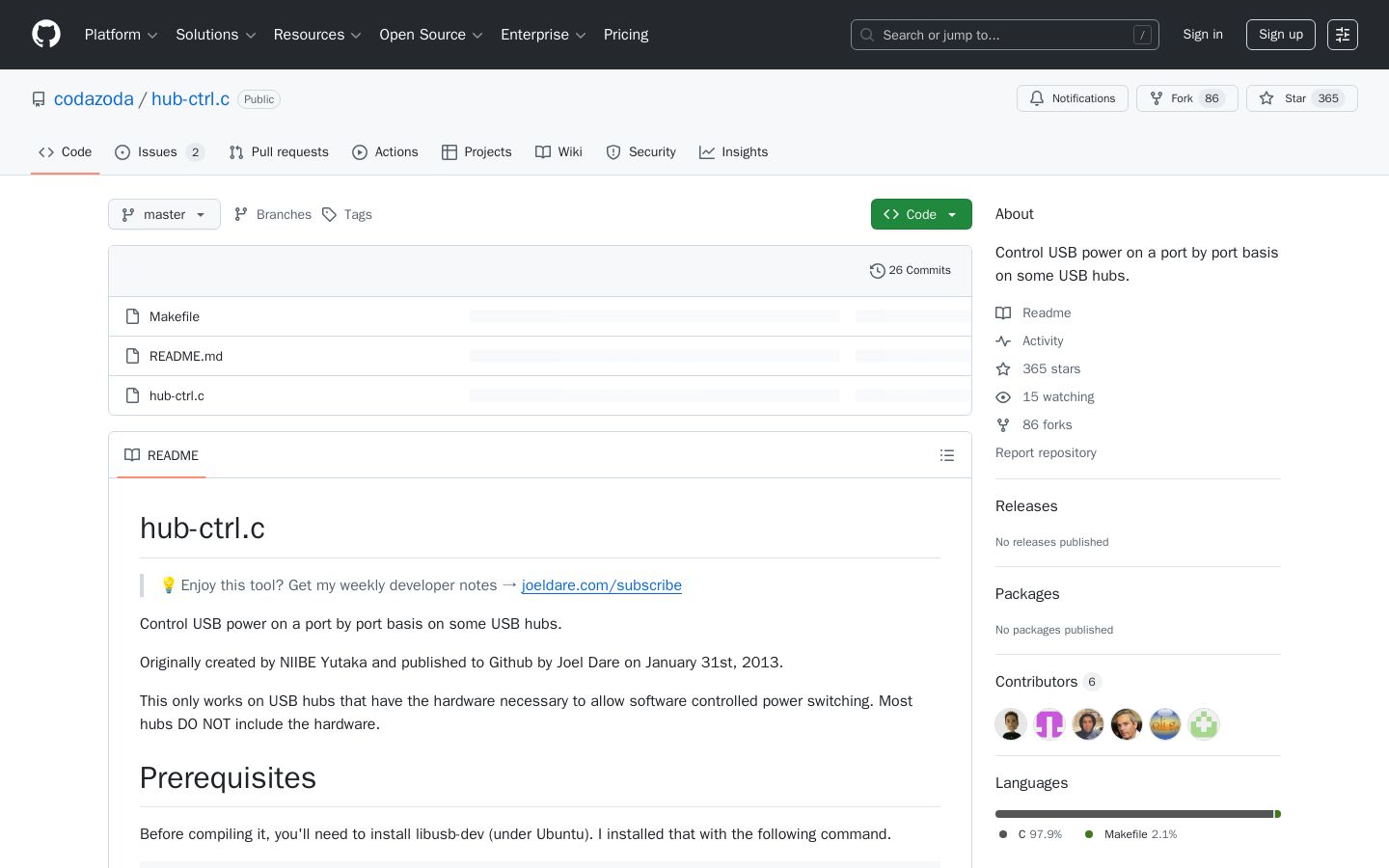Open fourth contributor avatar
This screenshot has width=1389, height=868.
[x=1127, y=724]
